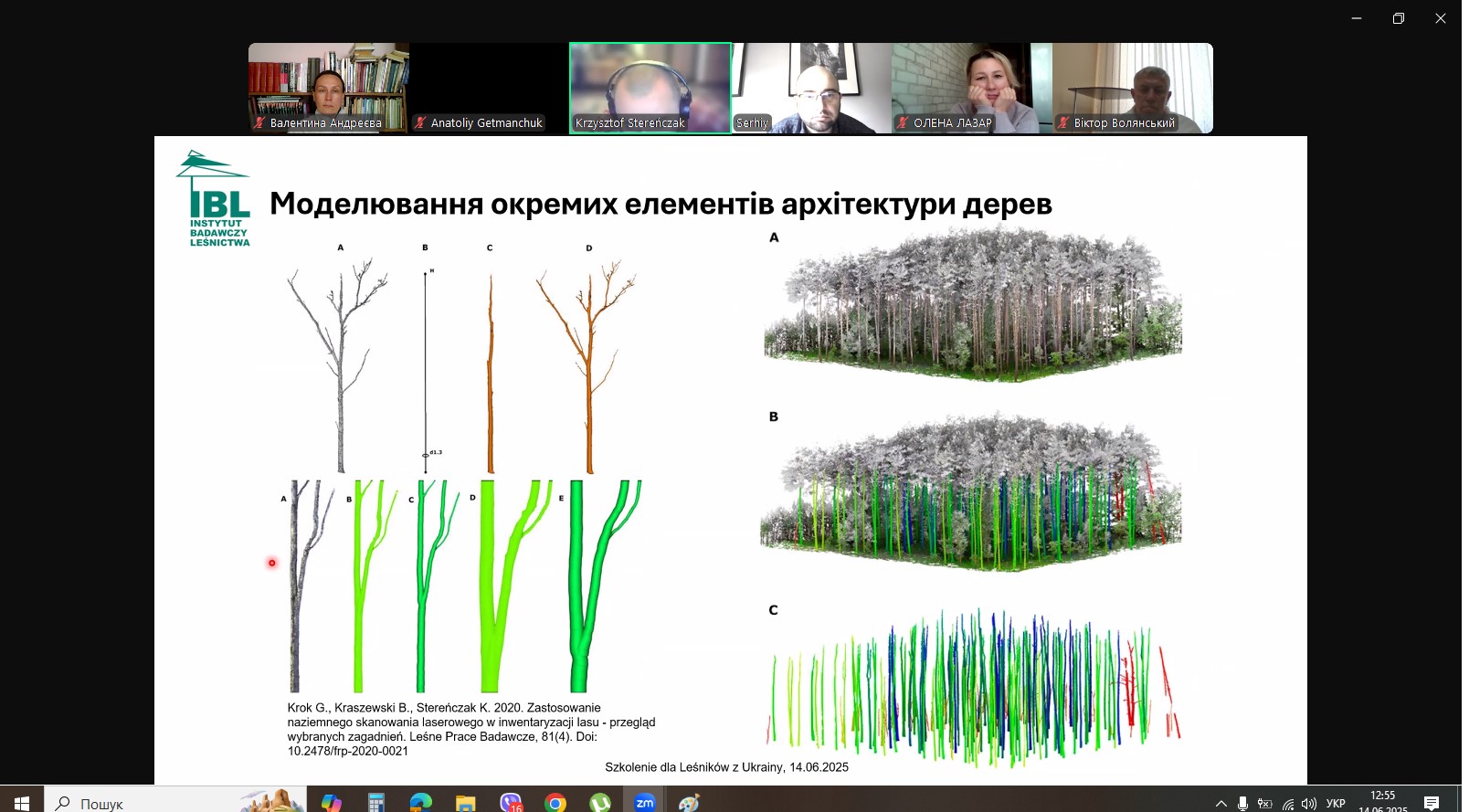Click the Copilot icon in taskbar
Screen dimensions: 1469x812
331,802
